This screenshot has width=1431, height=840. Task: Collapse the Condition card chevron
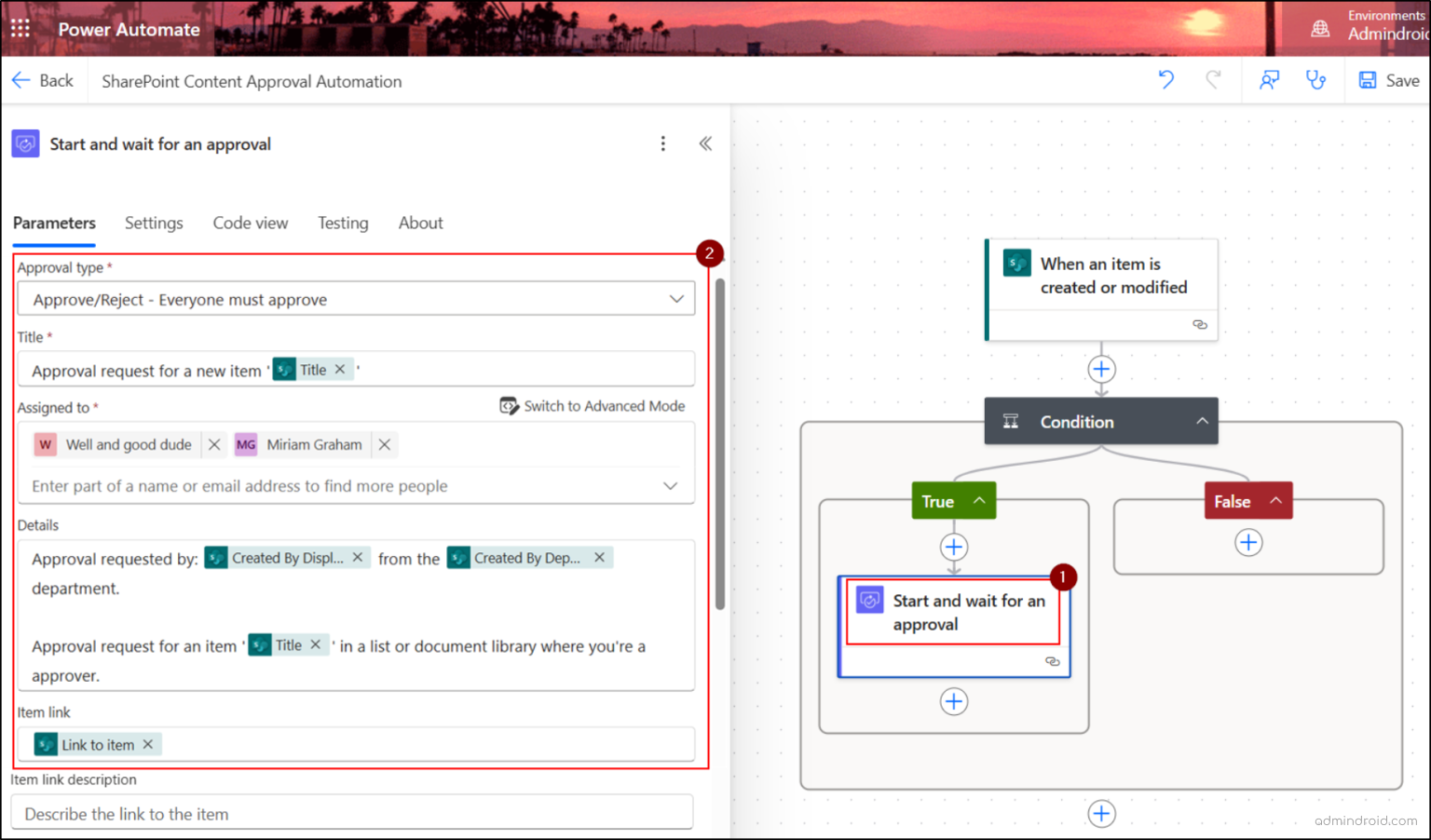[x=1202, y=421]
